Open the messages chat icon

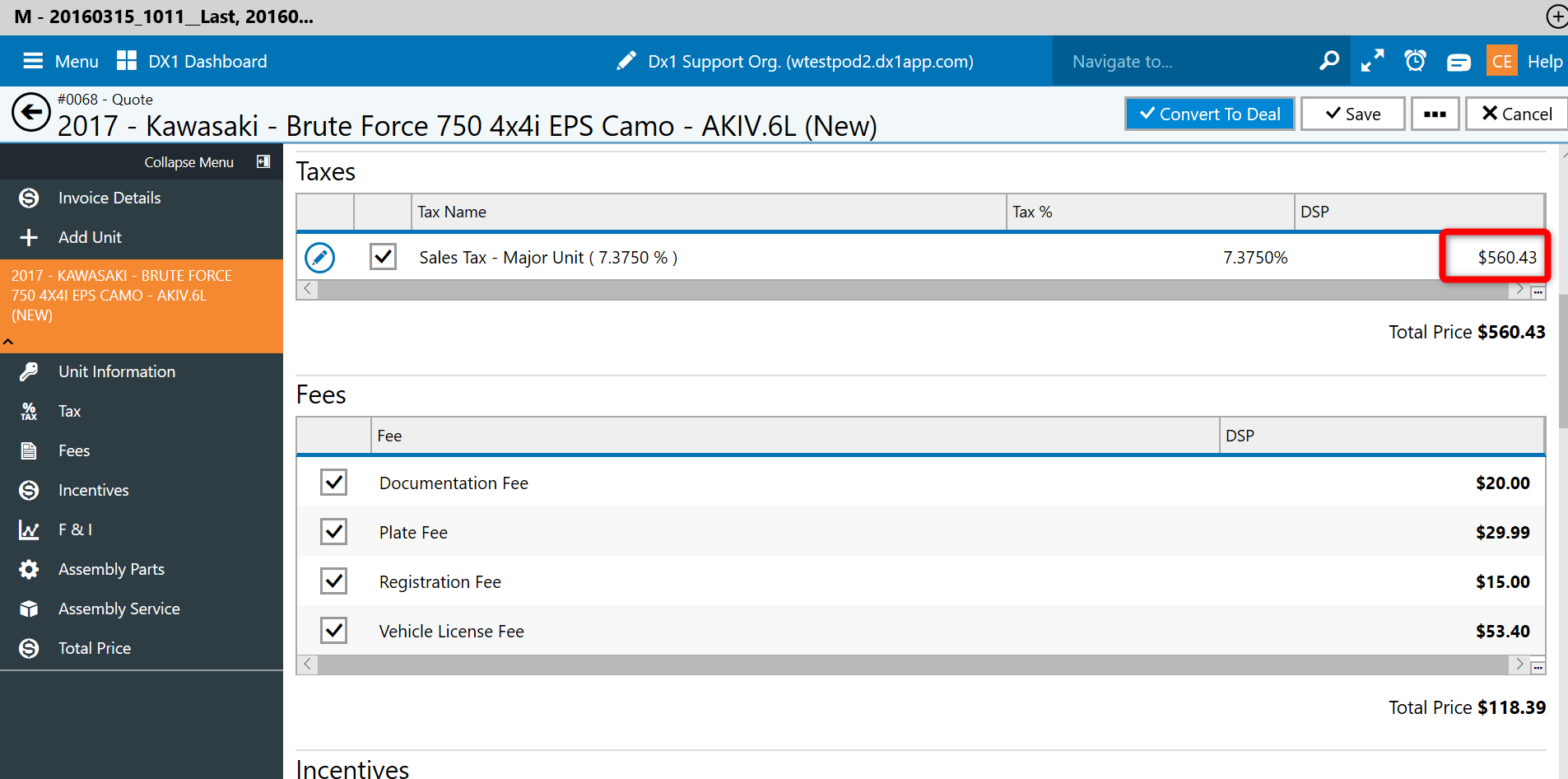click(1459, 62)
